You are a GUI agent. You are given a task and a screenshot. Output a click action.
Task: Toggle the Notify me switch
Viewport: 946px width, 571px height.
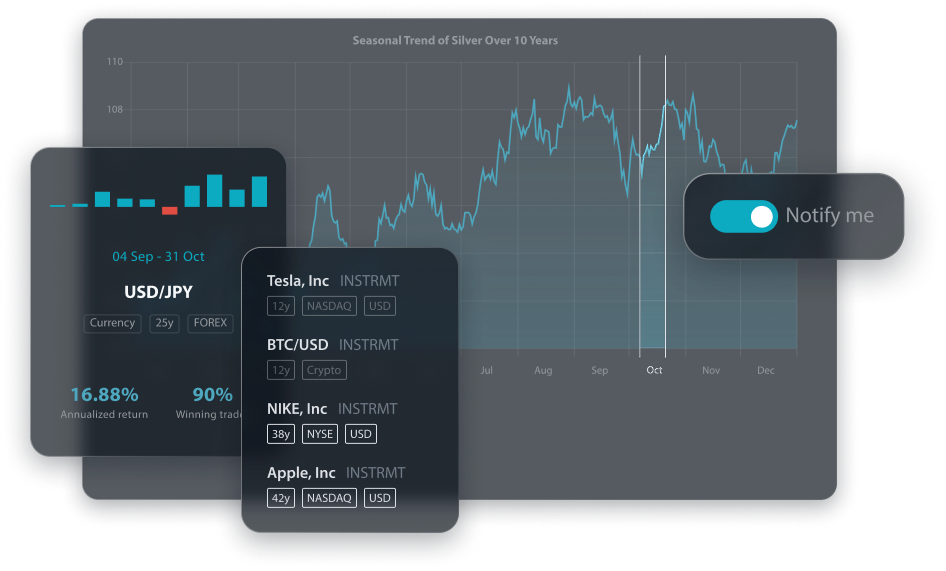pyautogui.click(x=743, y=216)
